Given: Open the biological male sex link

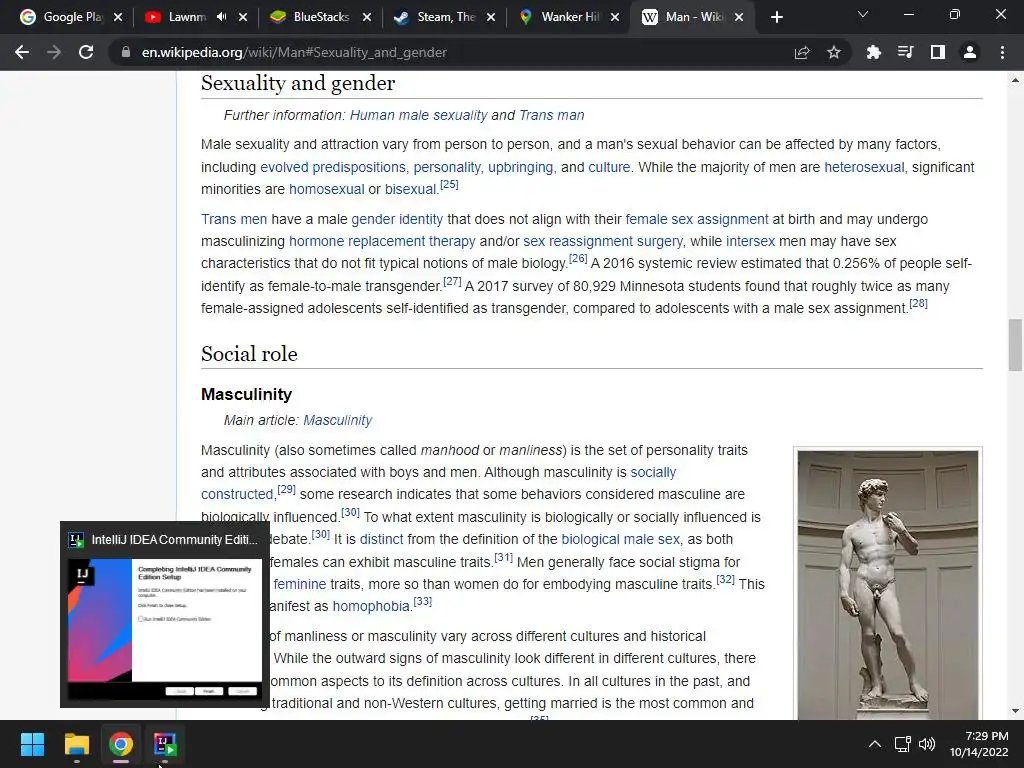Looking at the screenshot, I should click(620, 539).
